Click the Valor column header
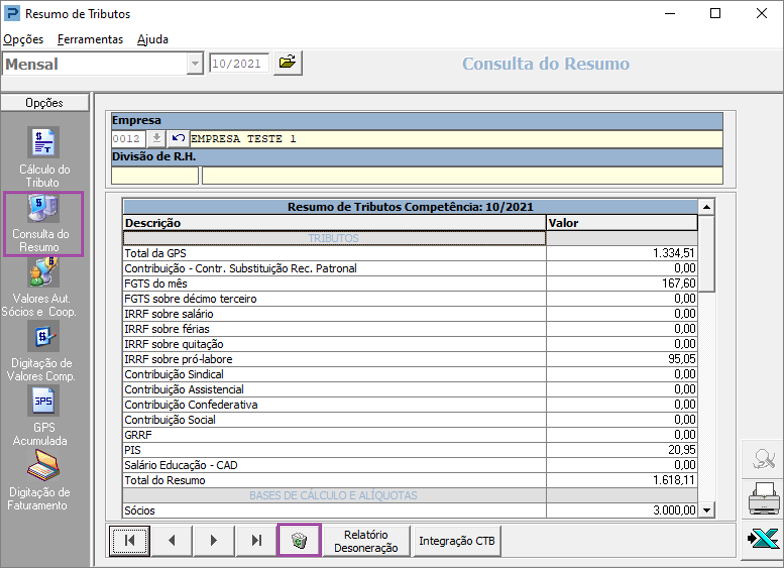The image size is (784, 568). click(x=622, y=223)
